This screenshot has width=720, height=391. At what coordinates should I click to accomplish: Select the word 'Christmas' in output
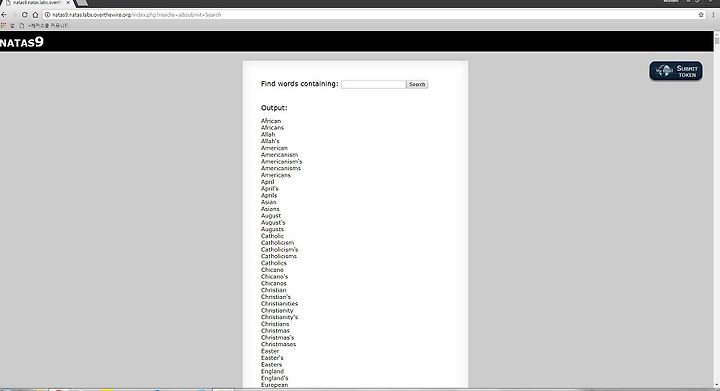pyautogui.click(x=276, y=331)
